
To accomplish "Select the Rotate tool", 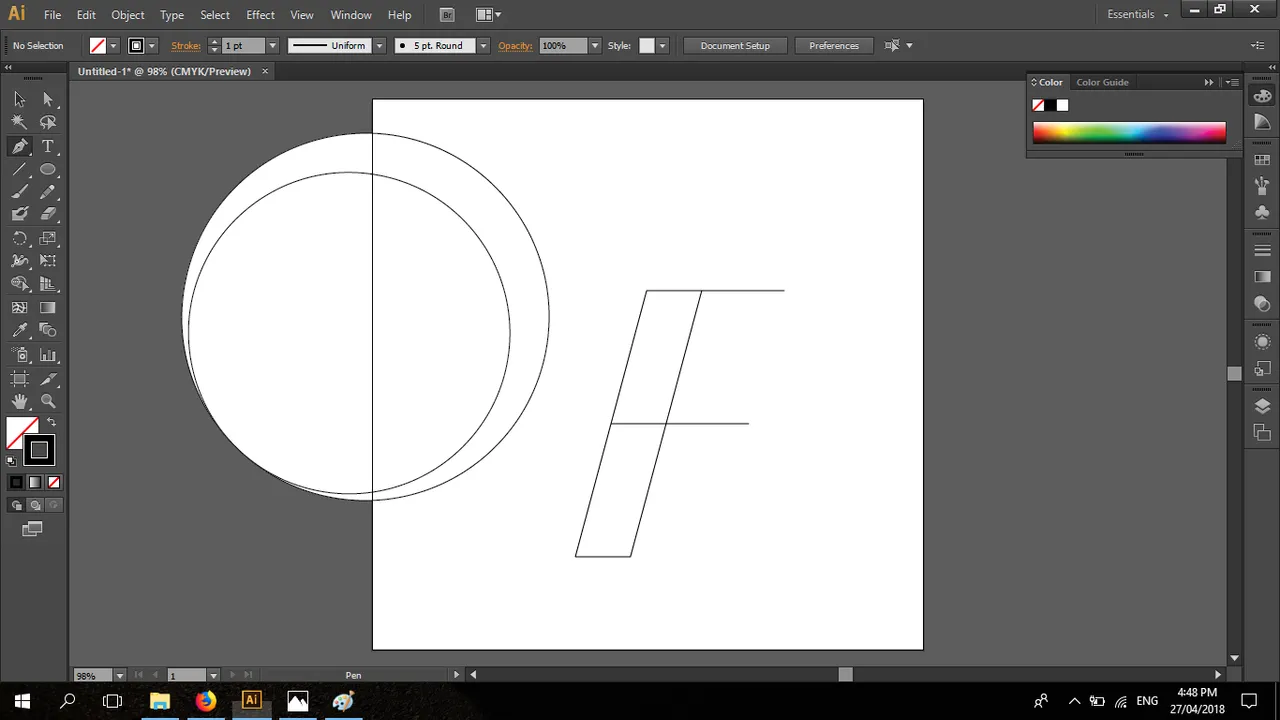I will pos(19,238).
